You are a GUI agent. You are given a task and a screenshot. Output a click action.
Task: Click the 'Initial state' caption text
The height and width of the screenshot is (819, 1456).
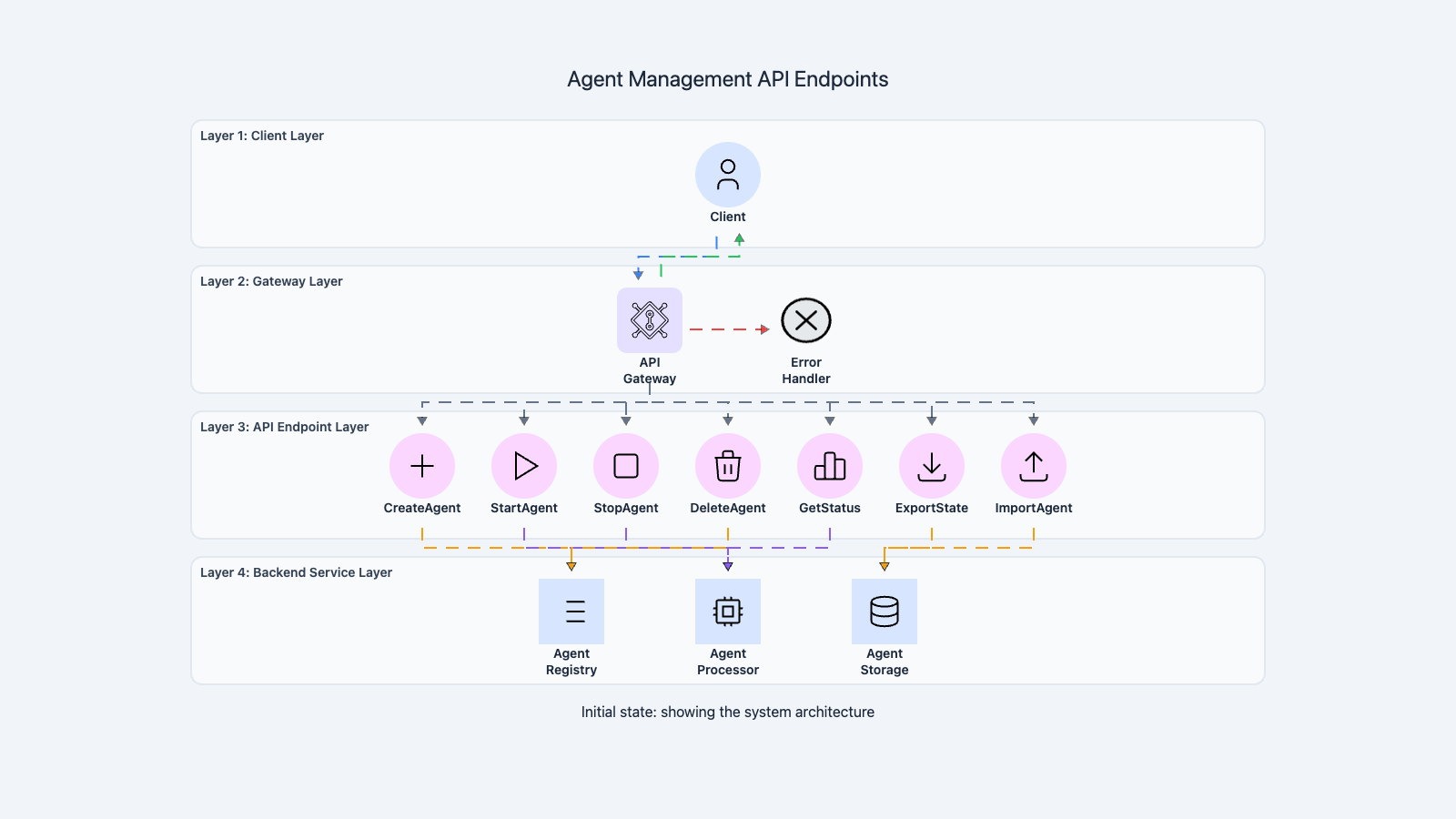click(728, 712)
